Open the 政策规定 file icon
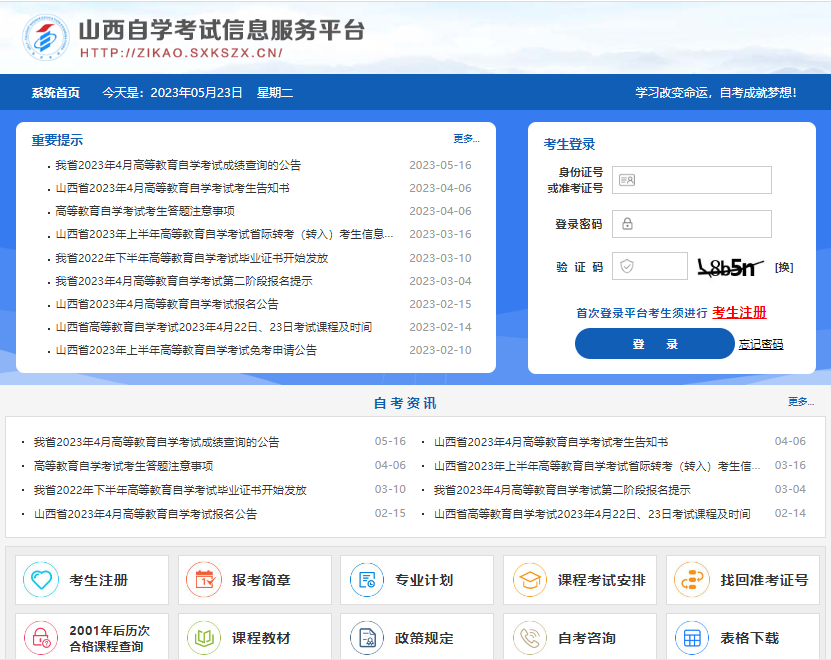 367,637
